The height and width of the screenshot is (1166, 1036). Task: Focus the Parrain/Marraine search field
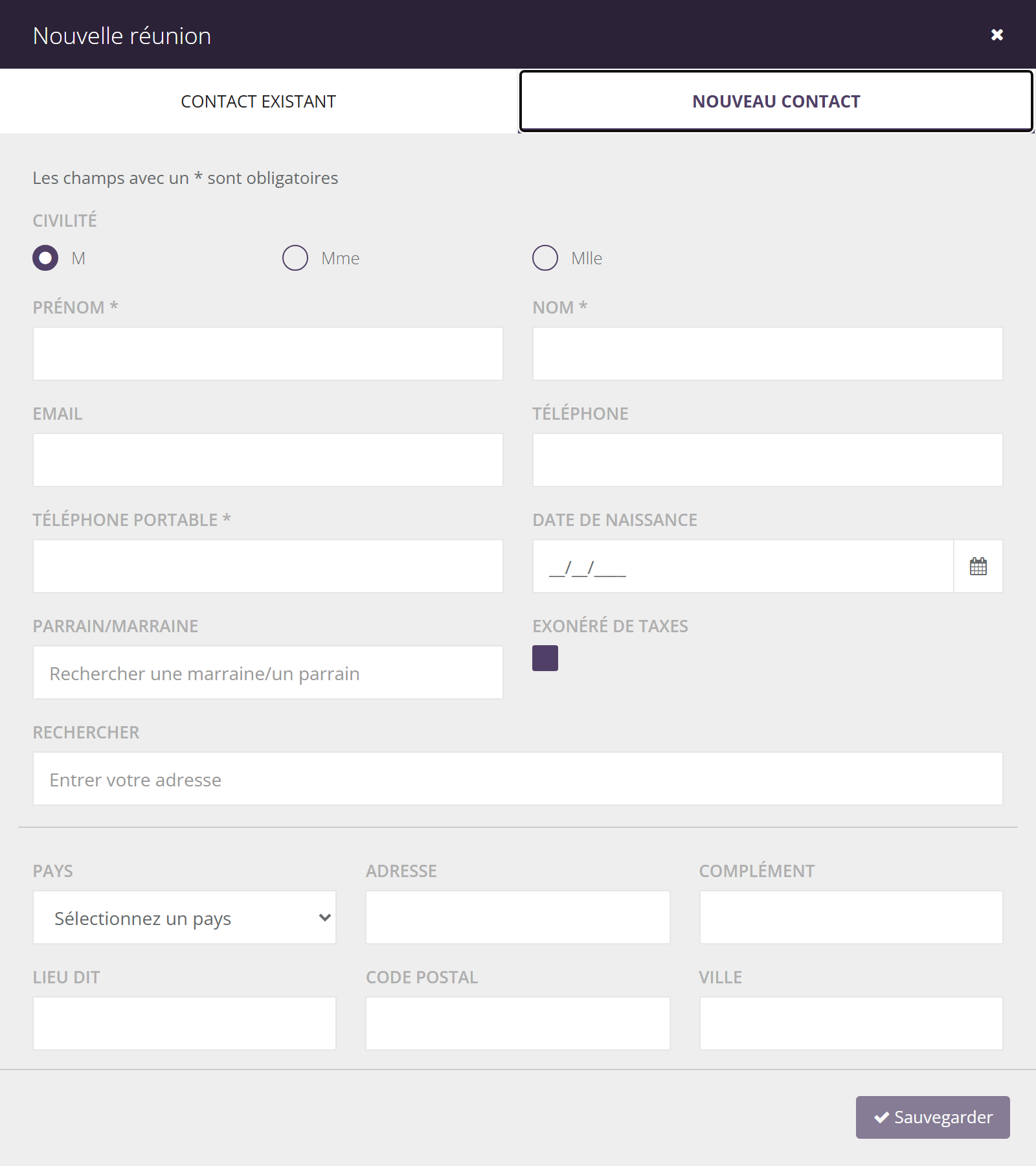[268, 672]
